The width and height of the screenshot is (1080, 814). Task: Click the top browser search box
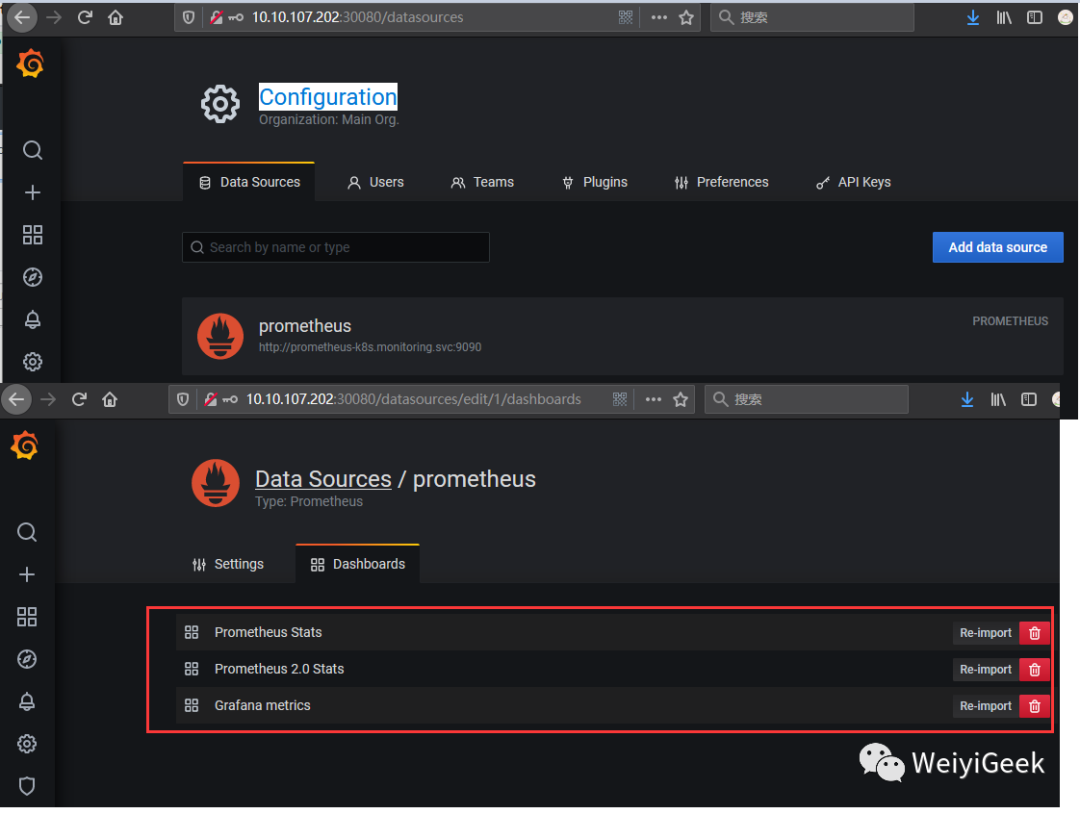812,17
